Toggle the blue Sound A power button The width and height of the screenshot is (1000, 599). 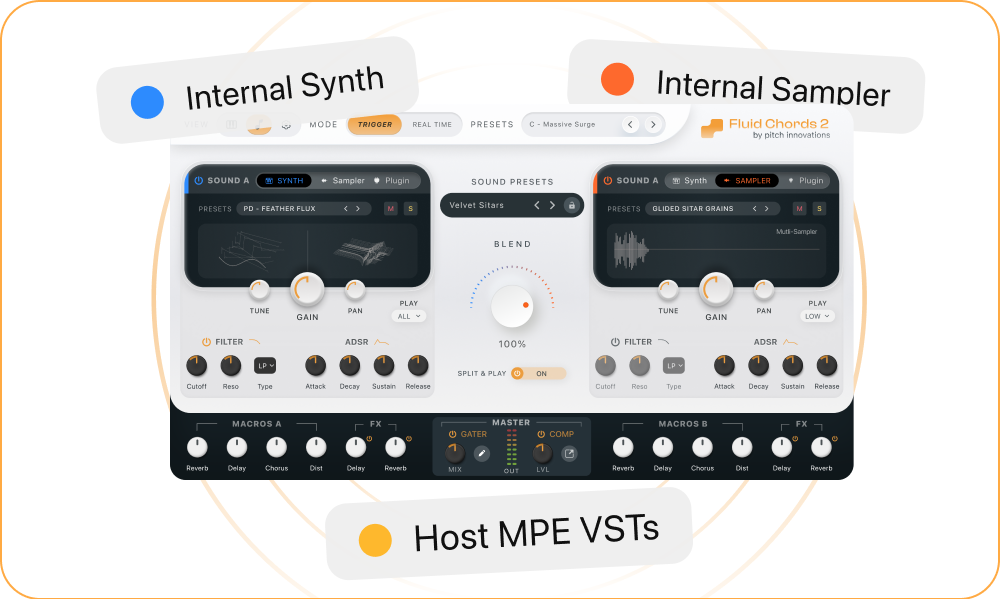198,181
